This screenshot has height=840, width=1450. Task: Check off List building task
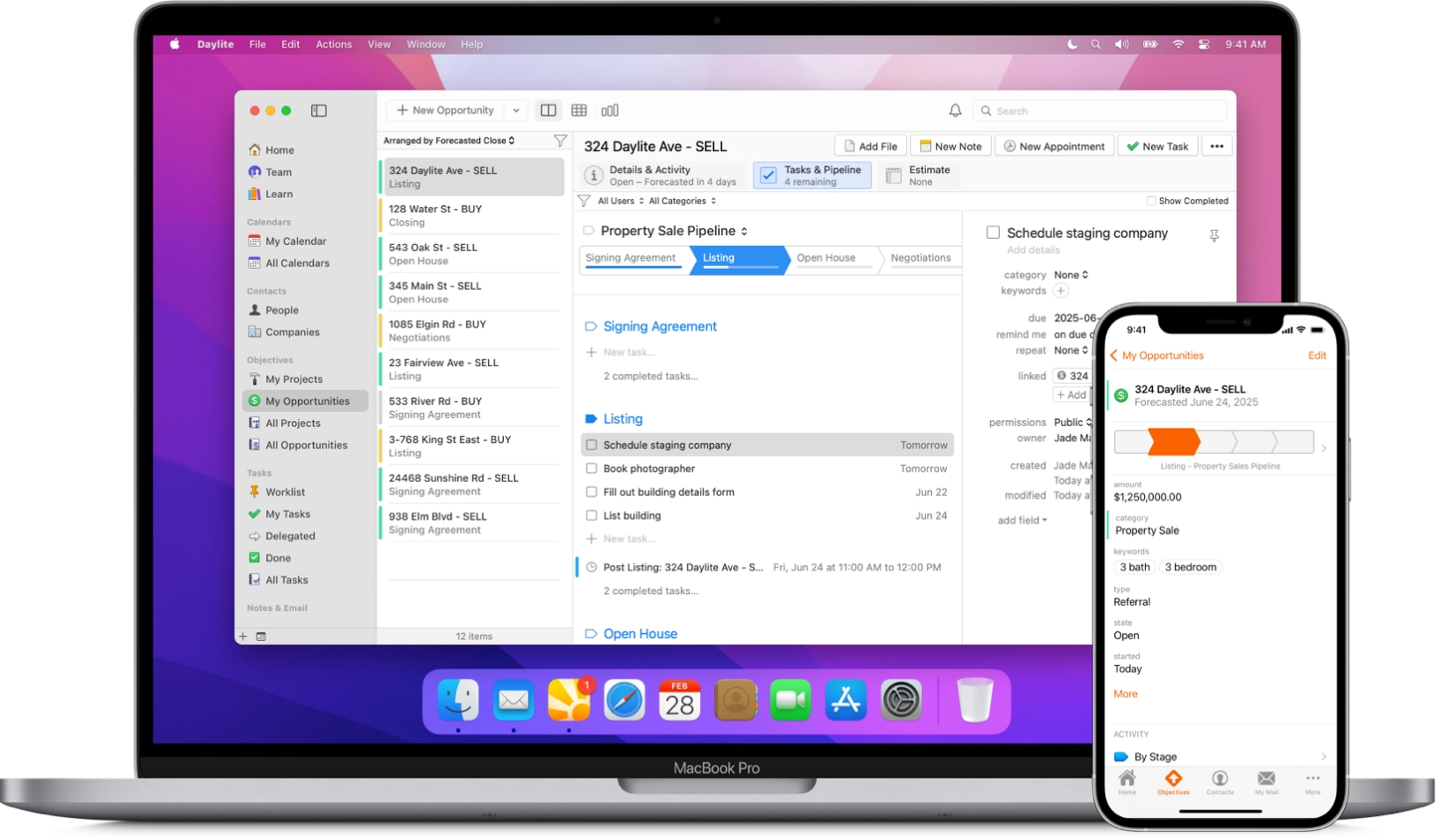pyautogui.click(x=591, y=515)
